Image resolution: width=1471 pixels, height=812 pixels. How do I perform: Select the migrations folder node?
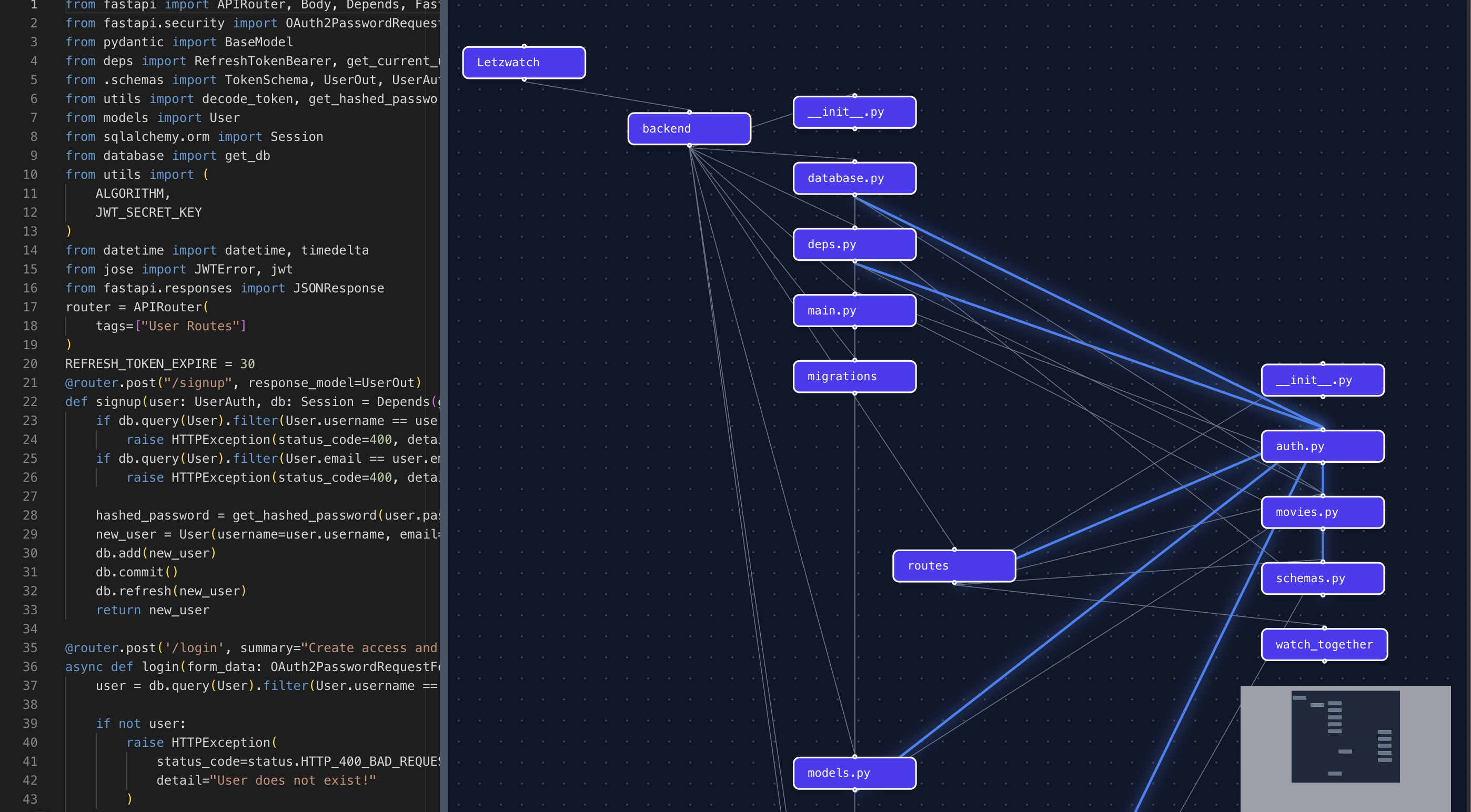click(x=854, y=377)
